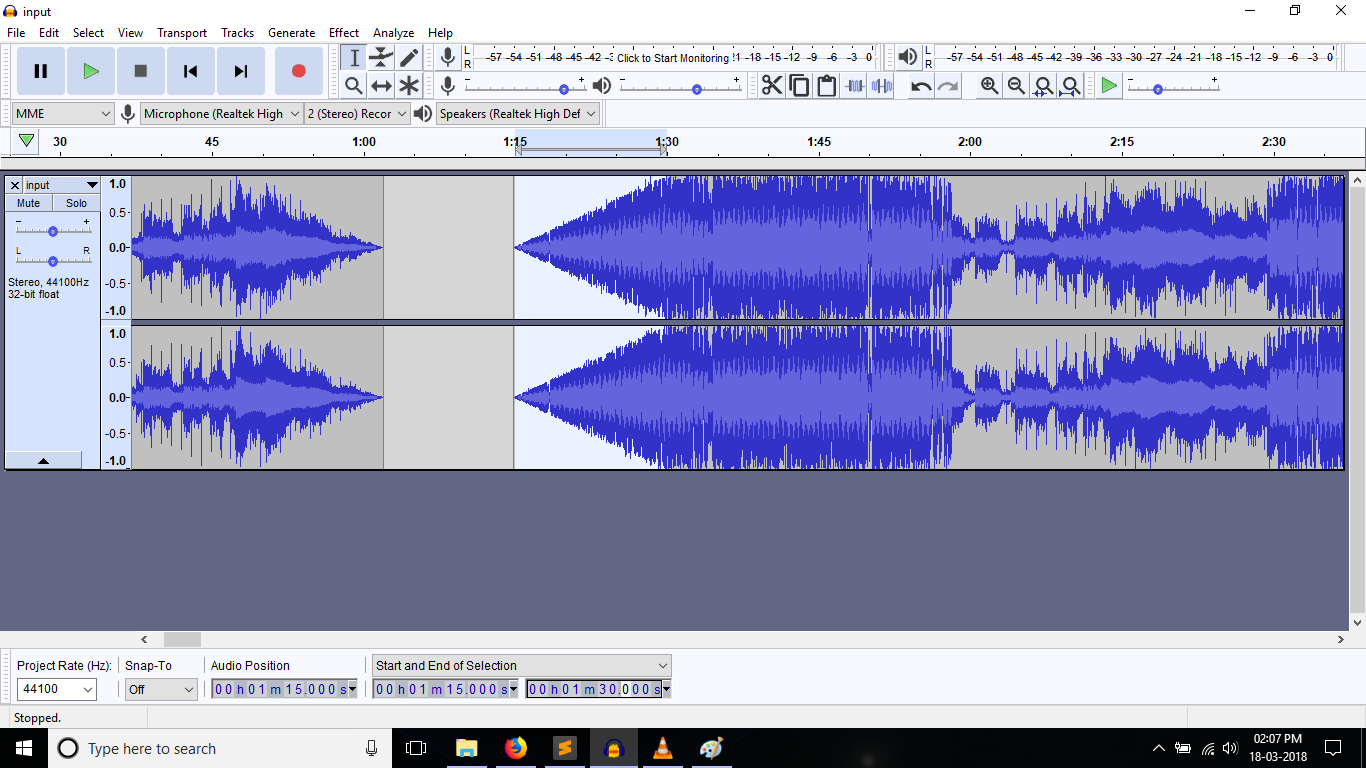Click to Start Monitoring the recording meter

(x=672, y=58)
